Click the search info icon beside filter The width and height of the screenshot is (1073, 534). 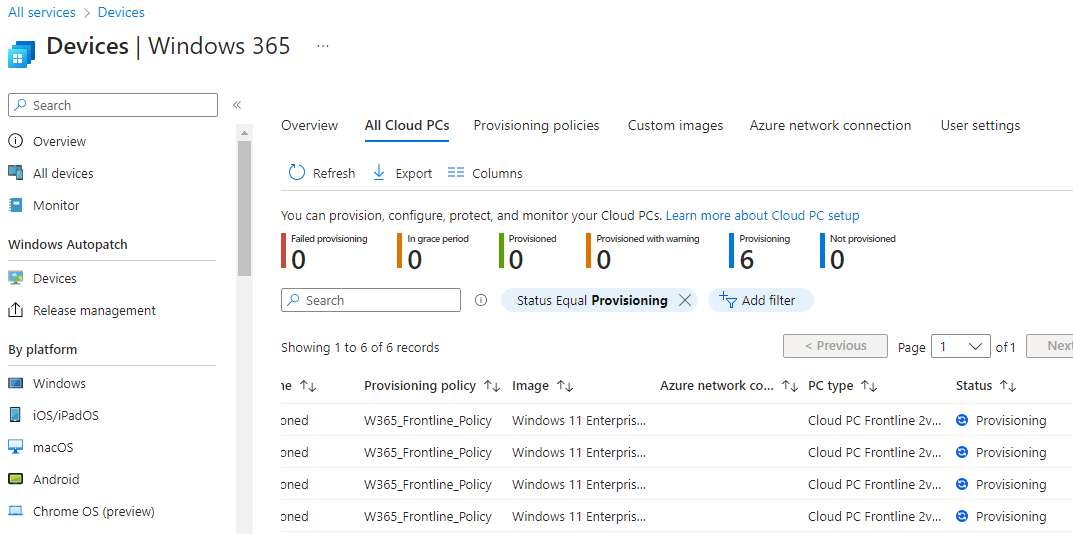point(481,300)
